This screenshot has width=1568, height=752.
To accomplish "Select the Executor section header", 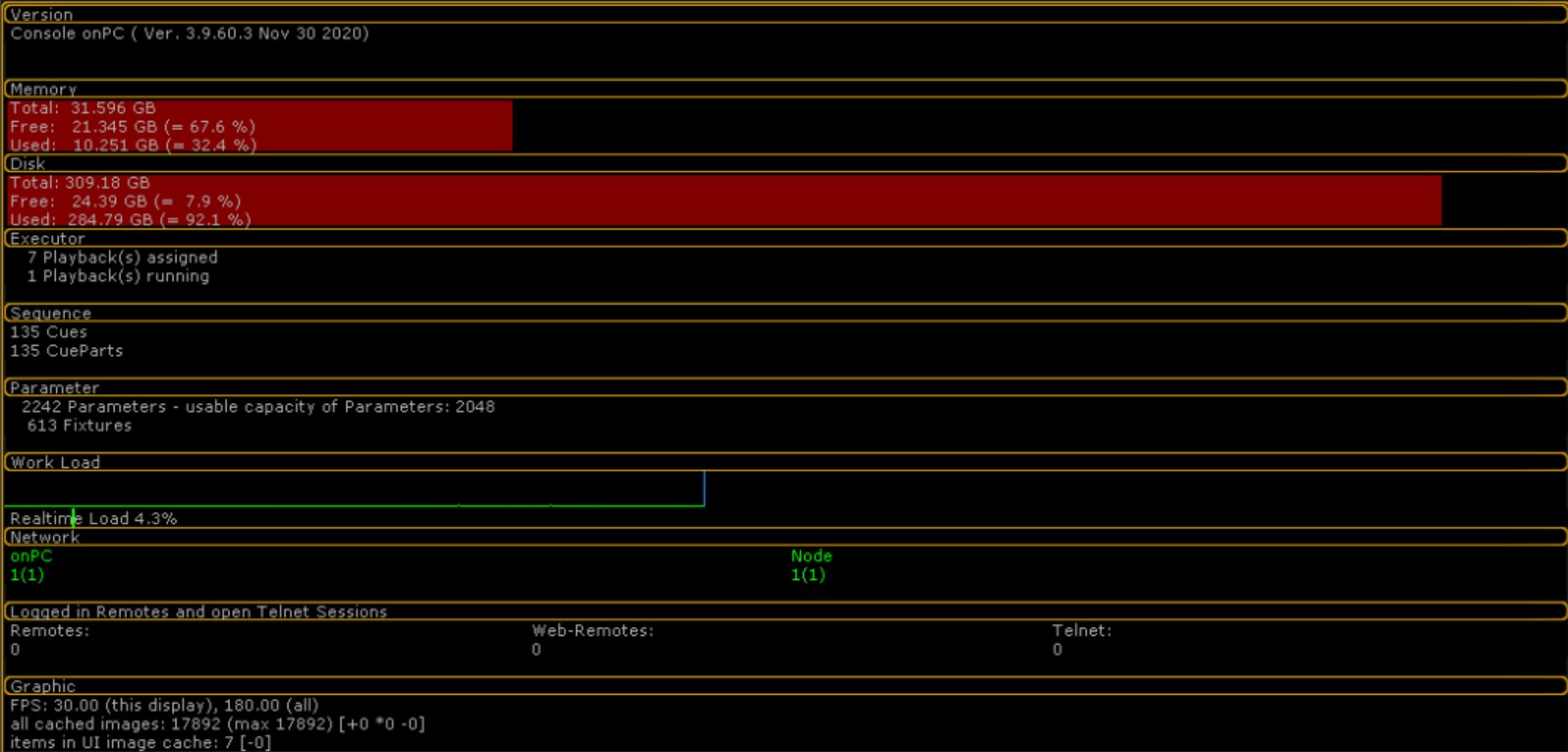I will 47,239.
